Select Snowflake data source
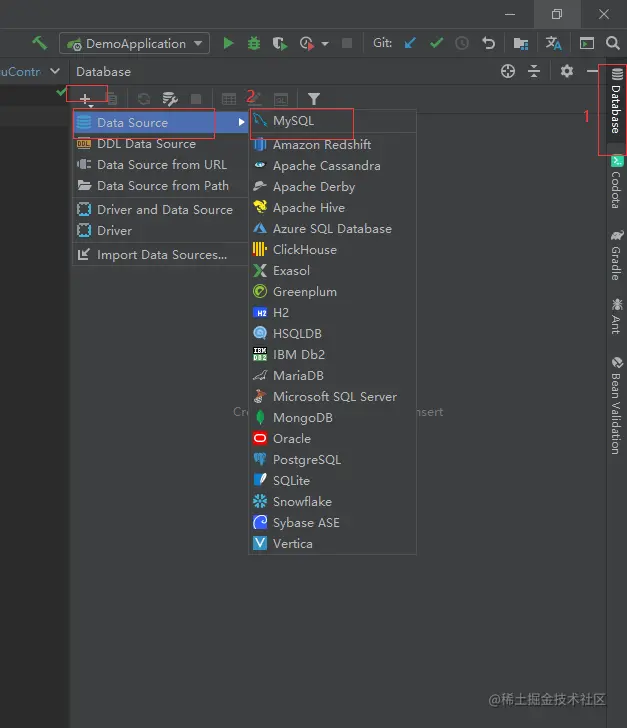The image size is (627, 728). (x=333, y=501)
